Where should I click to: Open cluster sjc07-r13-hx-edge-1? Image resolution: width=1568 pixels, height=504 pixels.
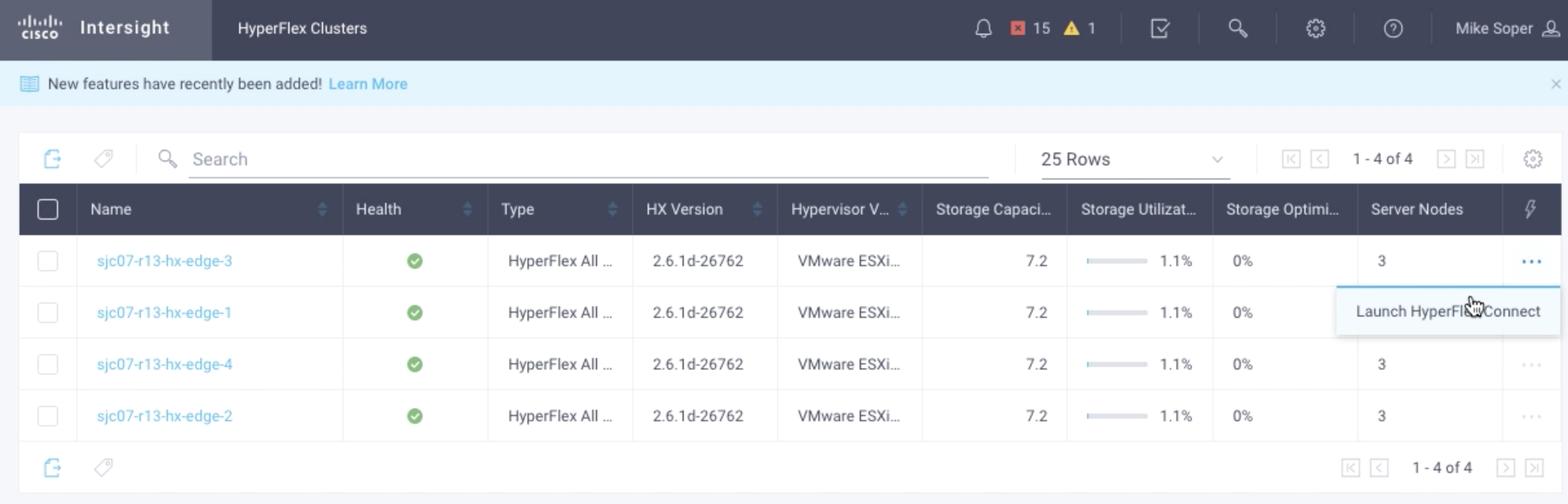pos(164,313)
